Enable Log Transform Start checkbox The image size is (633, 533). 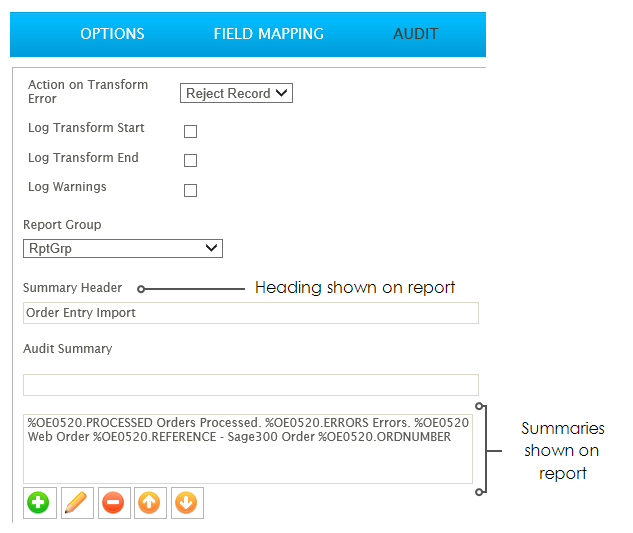tap(190, 131)
